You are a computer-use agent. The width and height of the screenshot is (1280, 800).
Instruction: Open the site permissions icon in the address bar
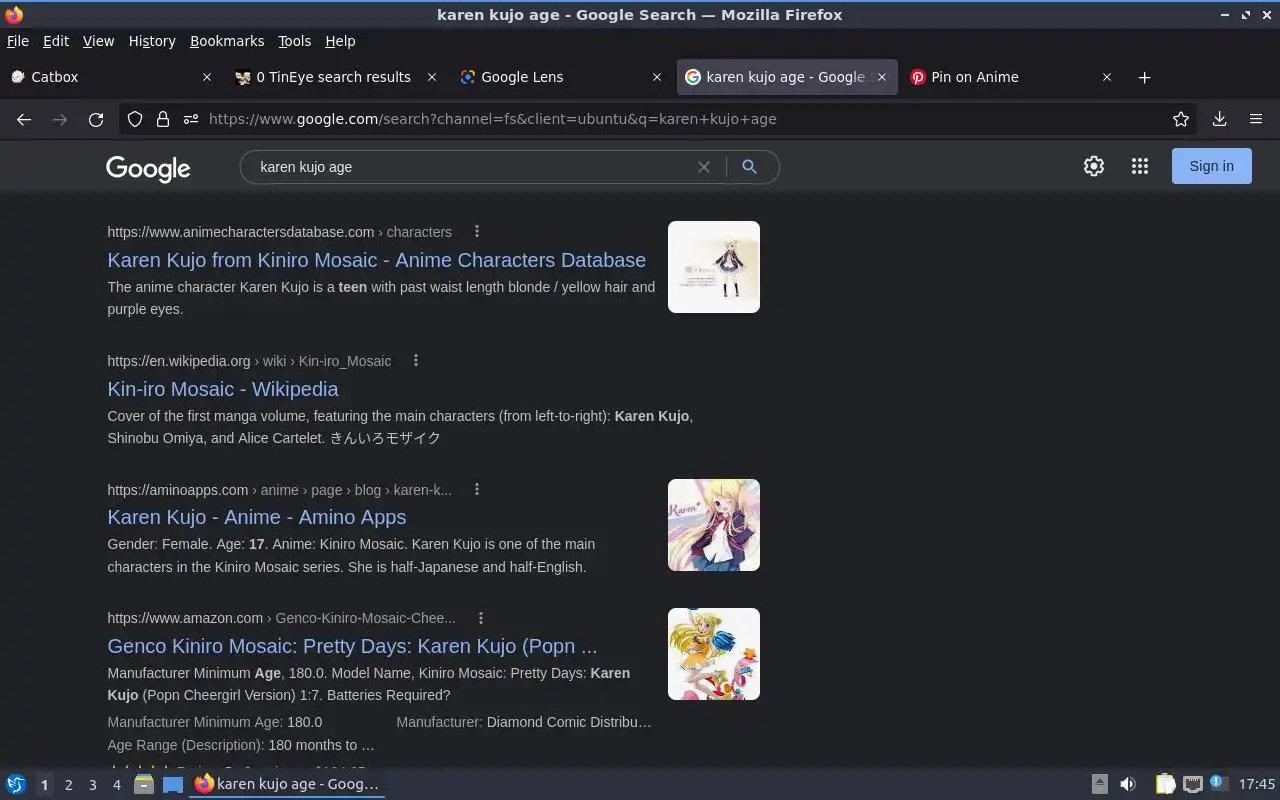(x=191, y=119)
